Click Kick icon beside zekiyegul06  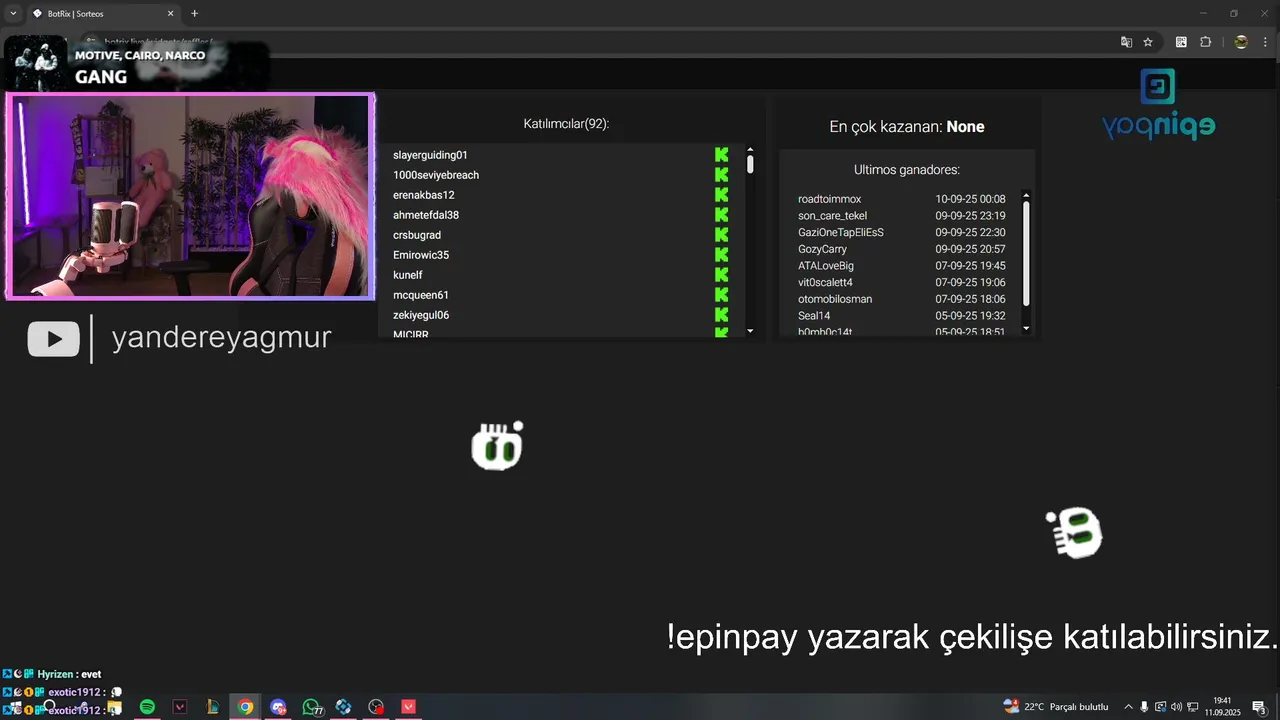point(721,315)
